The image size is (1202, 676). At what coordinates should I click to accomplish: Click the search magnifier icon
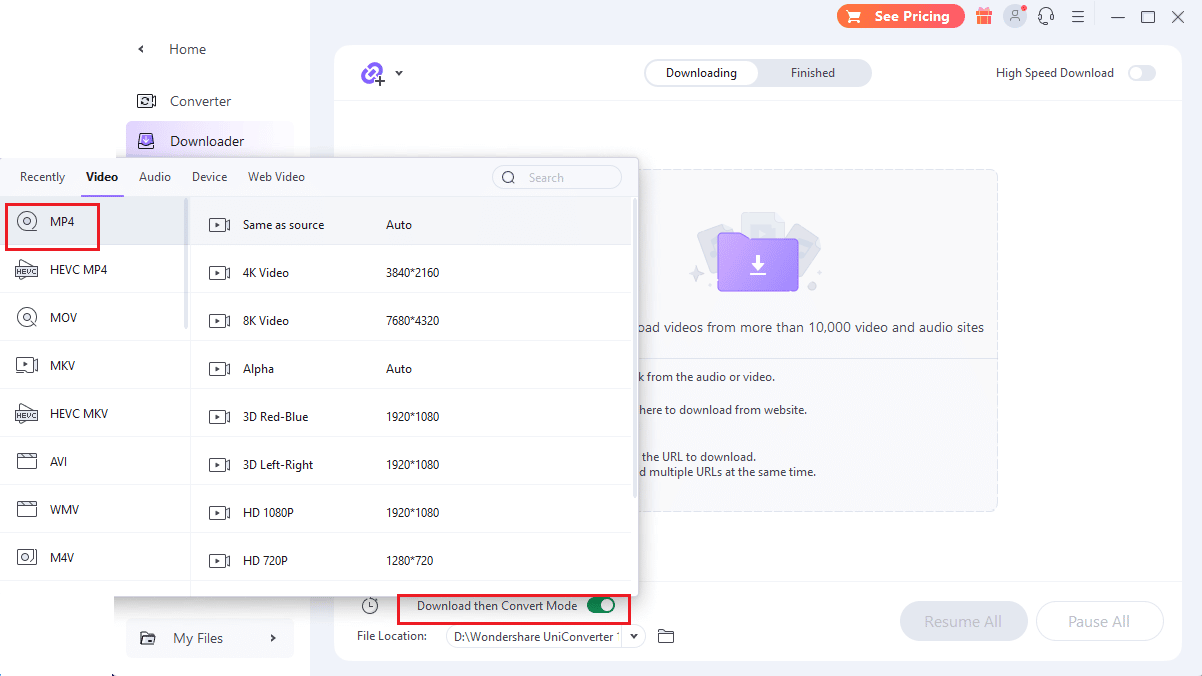click(508, 177)
